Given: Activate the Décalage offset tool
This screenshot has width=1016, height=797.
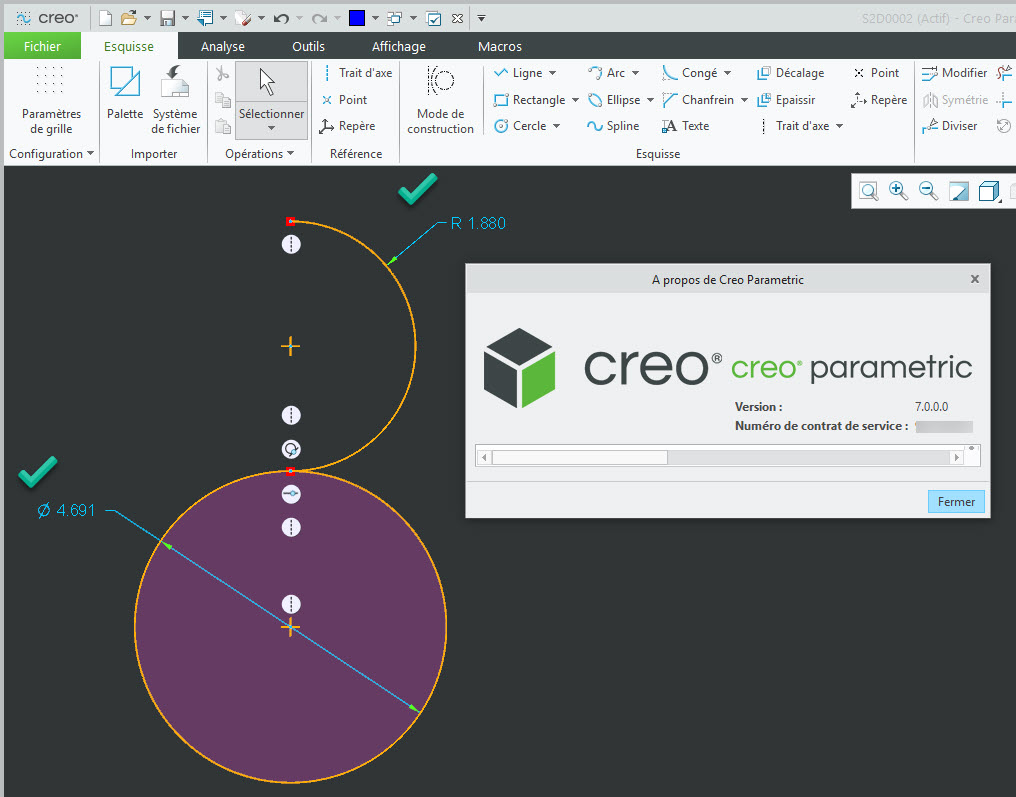Looking at the screenshot, I should (x=790, y=73).
